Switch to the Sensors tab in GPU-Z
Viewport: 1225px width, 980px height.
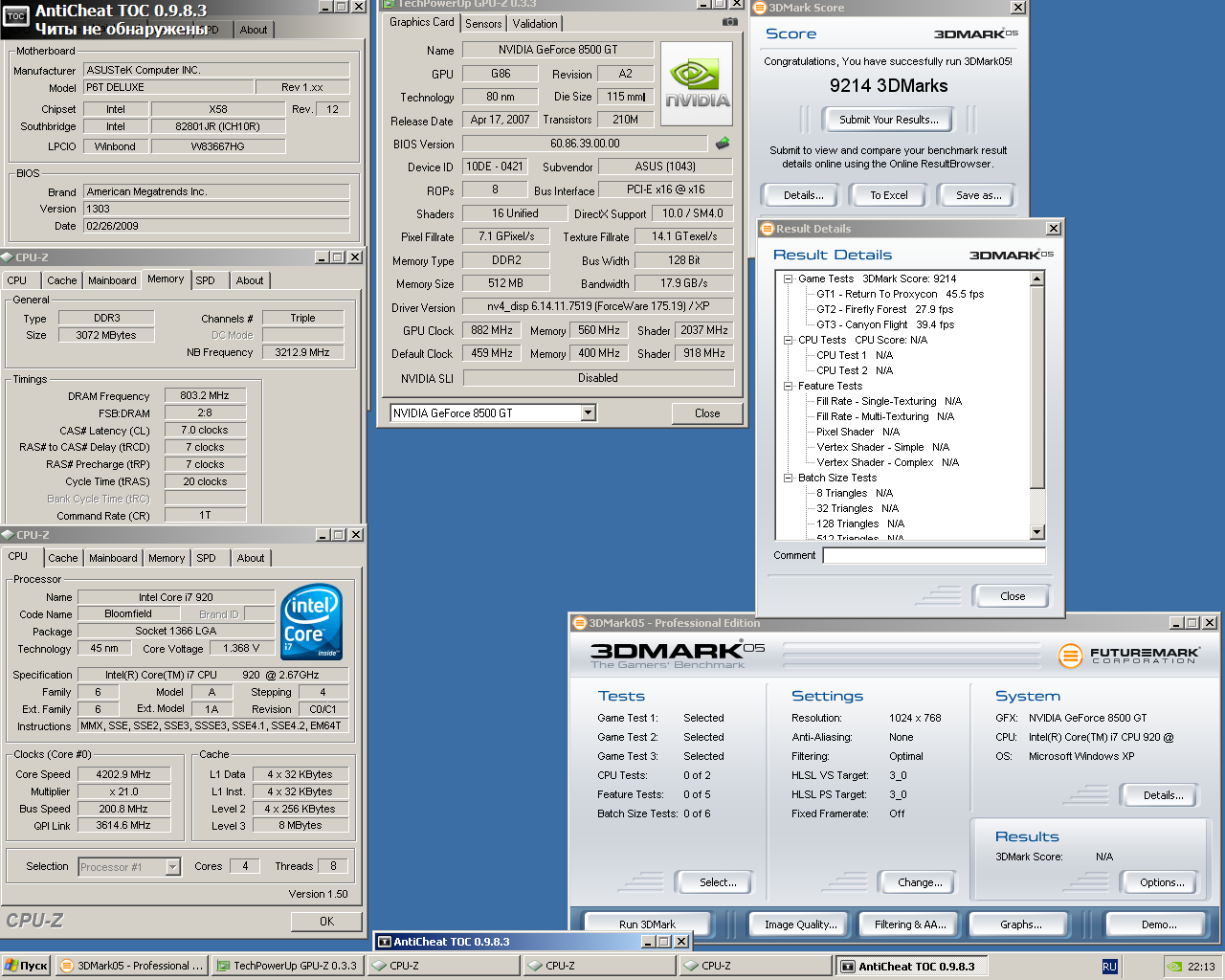pyautogui.click(x=483, y=23)
